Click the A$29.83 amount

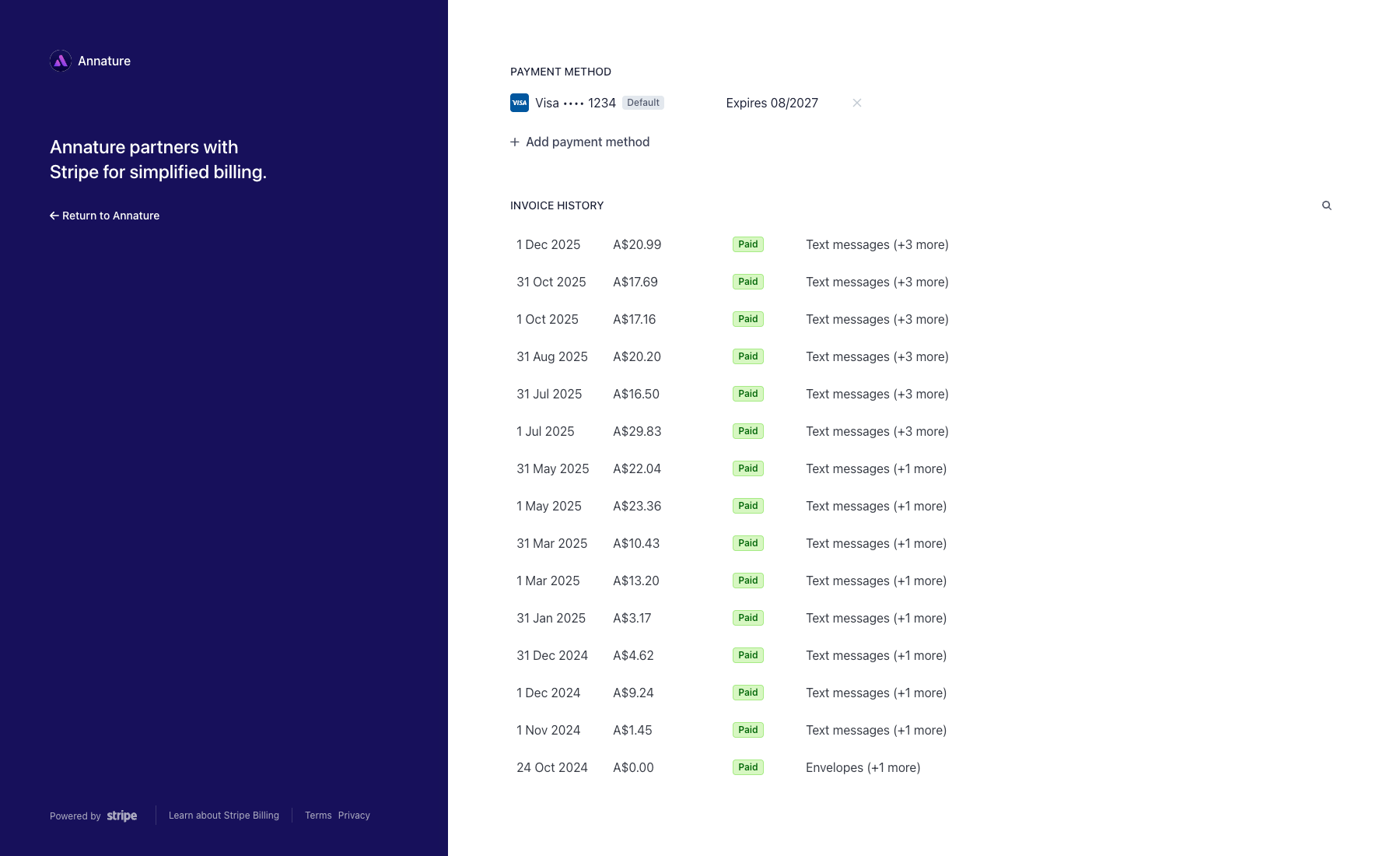click(x=637, y=431)
